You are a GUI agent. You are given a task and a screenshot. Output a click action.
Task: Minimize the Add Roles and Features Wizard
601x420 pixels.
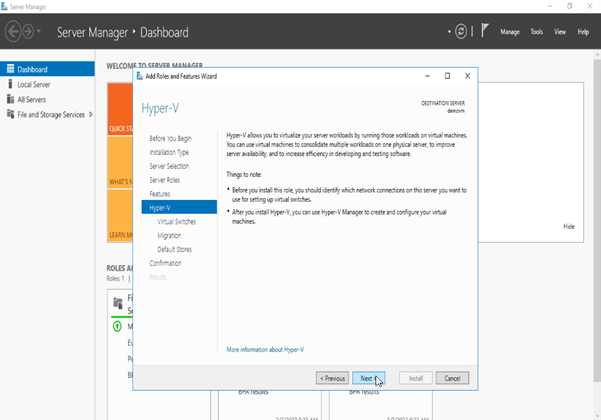(427, 76)
